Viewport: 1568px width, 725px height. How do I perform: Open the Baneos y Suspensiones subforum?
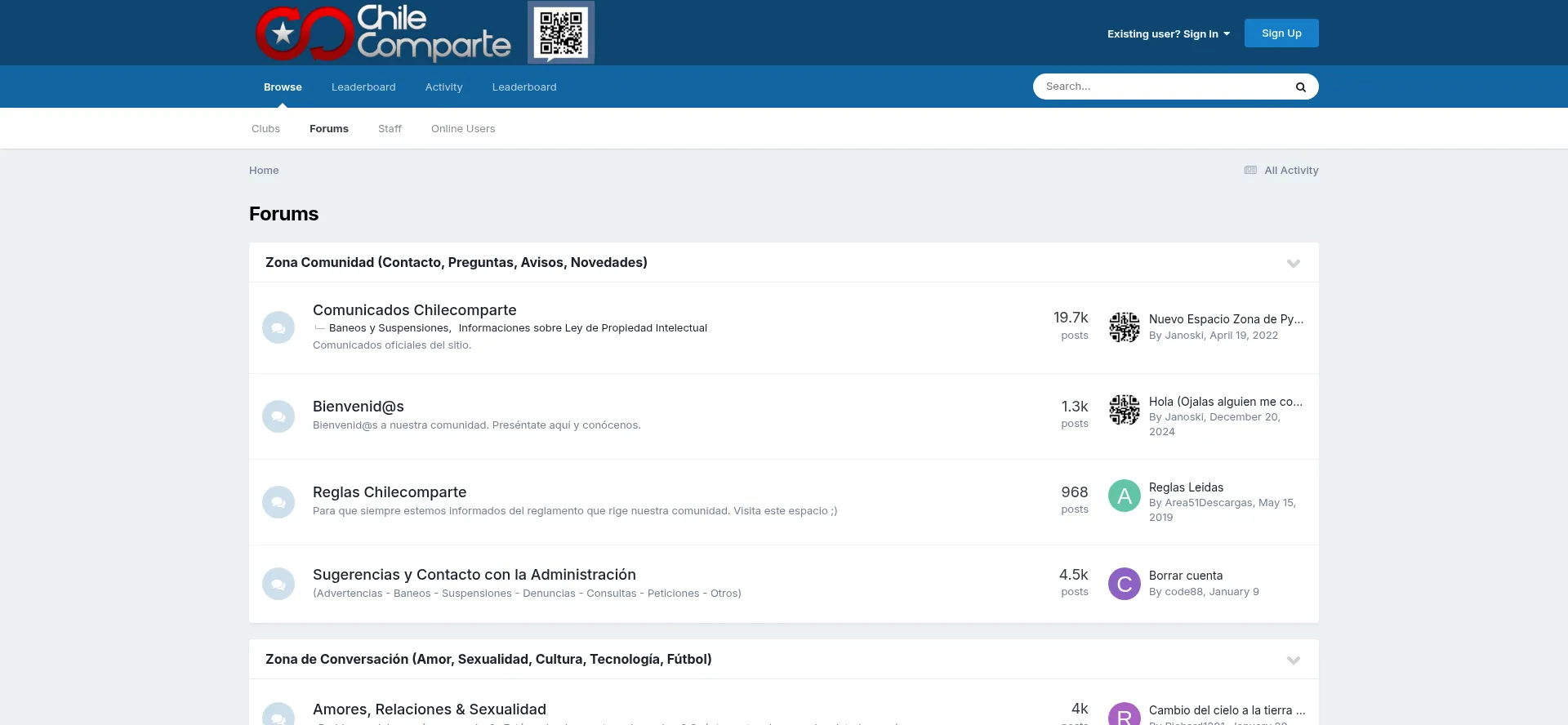coord(390,328)
